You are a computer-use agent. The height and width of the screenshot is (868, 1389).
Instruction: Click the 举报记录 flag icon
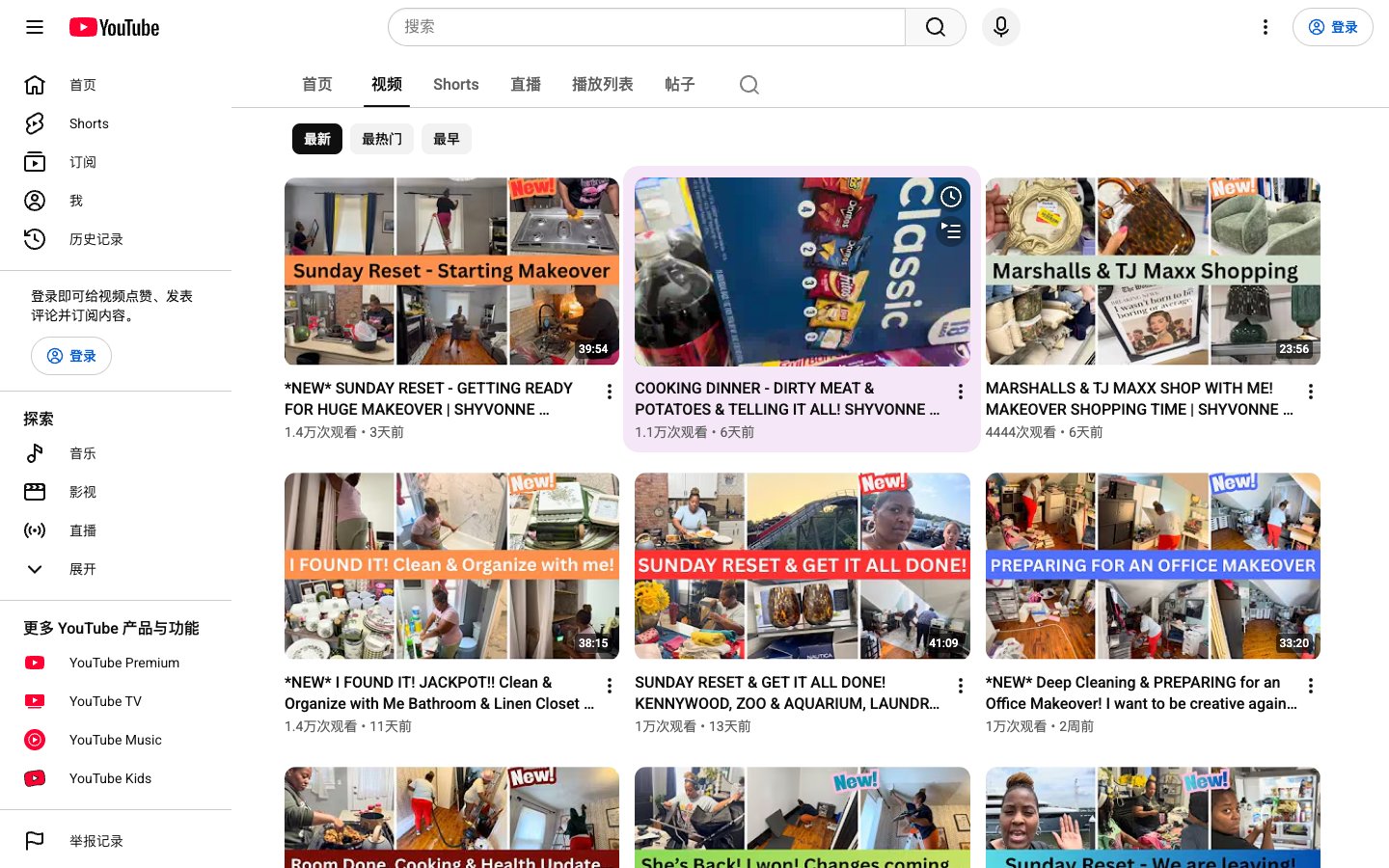[35, 841]
